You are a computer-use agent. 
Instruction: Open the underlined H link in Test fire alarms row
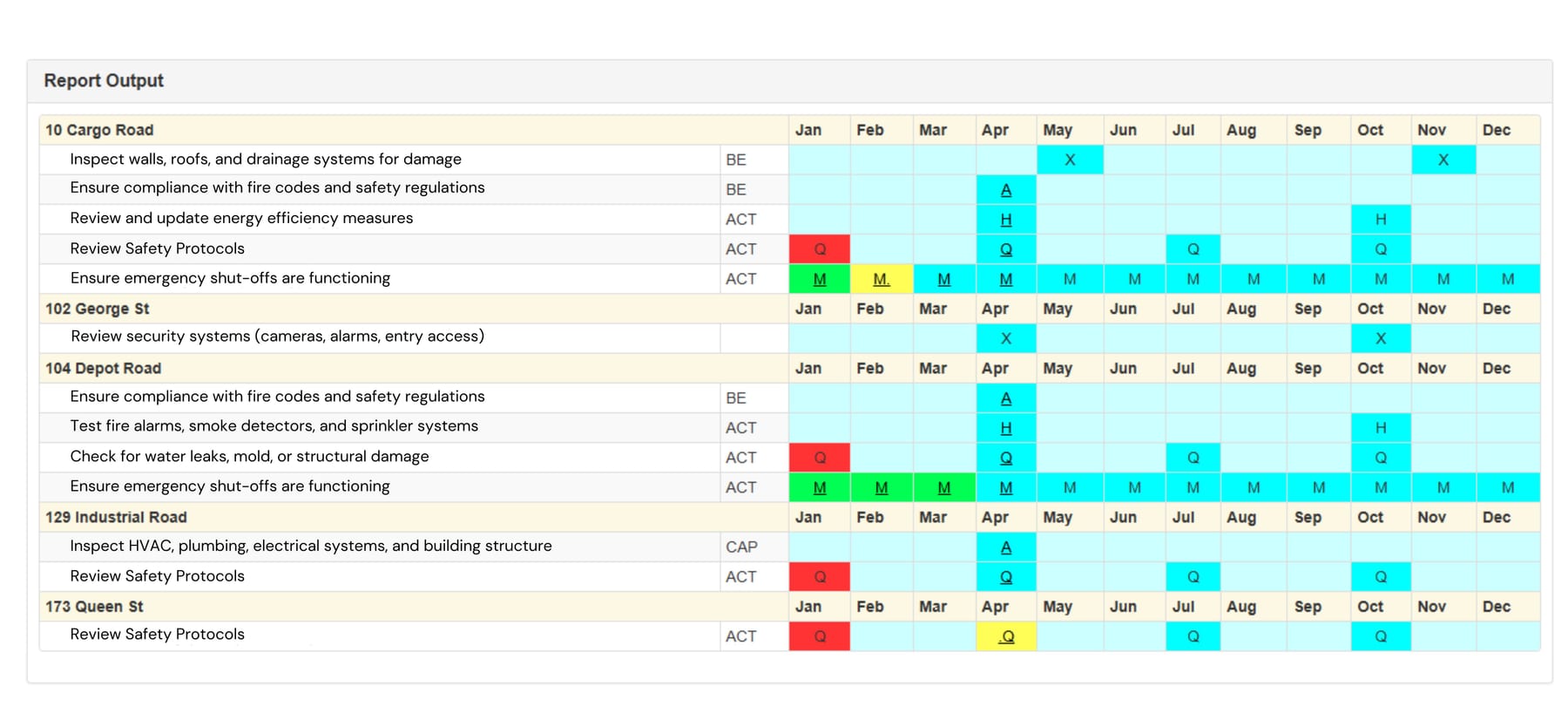point(1006,428)
